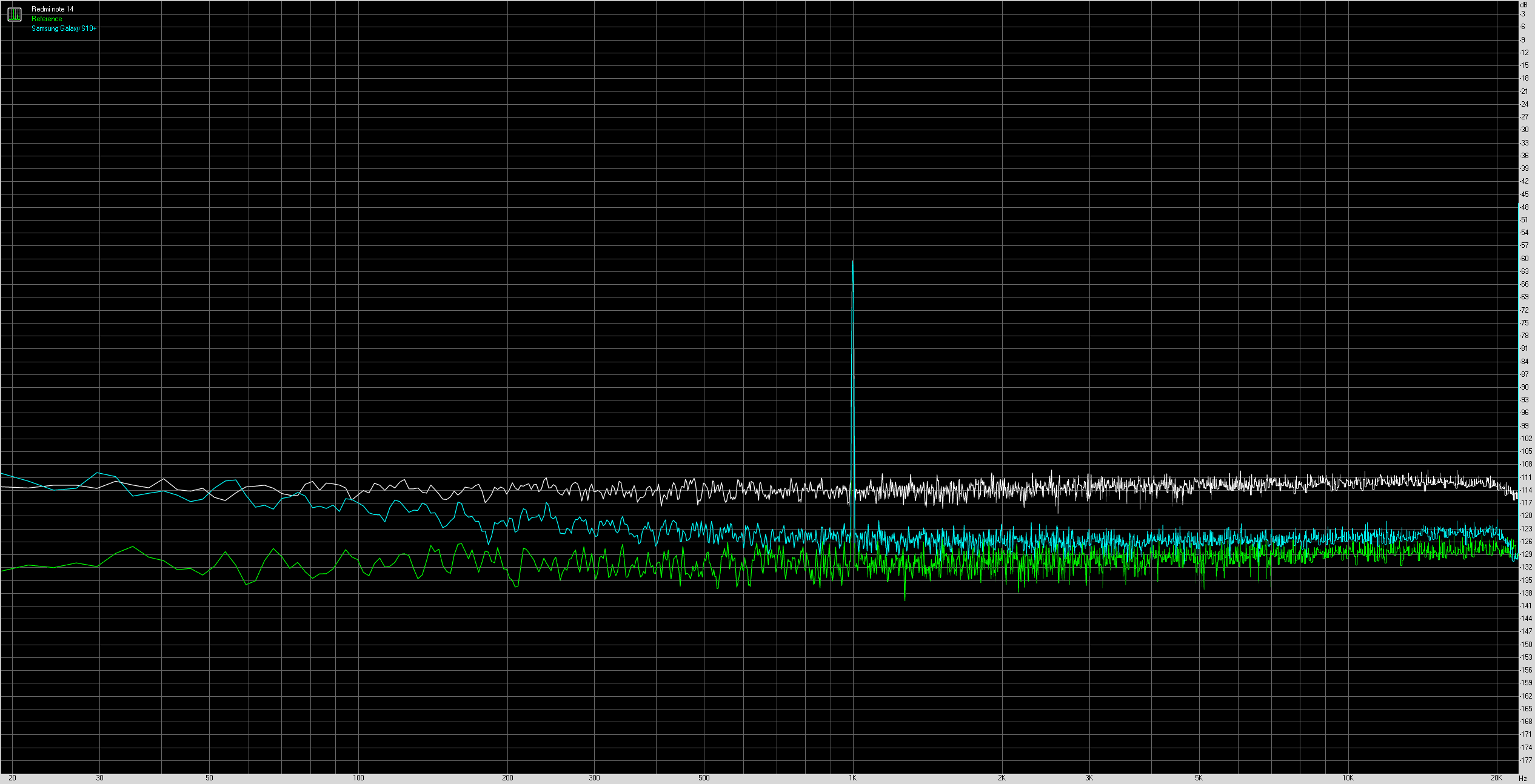Click the -60 dB scale label
This screenshot has height=784, width=1535.
click(1524, 259)
